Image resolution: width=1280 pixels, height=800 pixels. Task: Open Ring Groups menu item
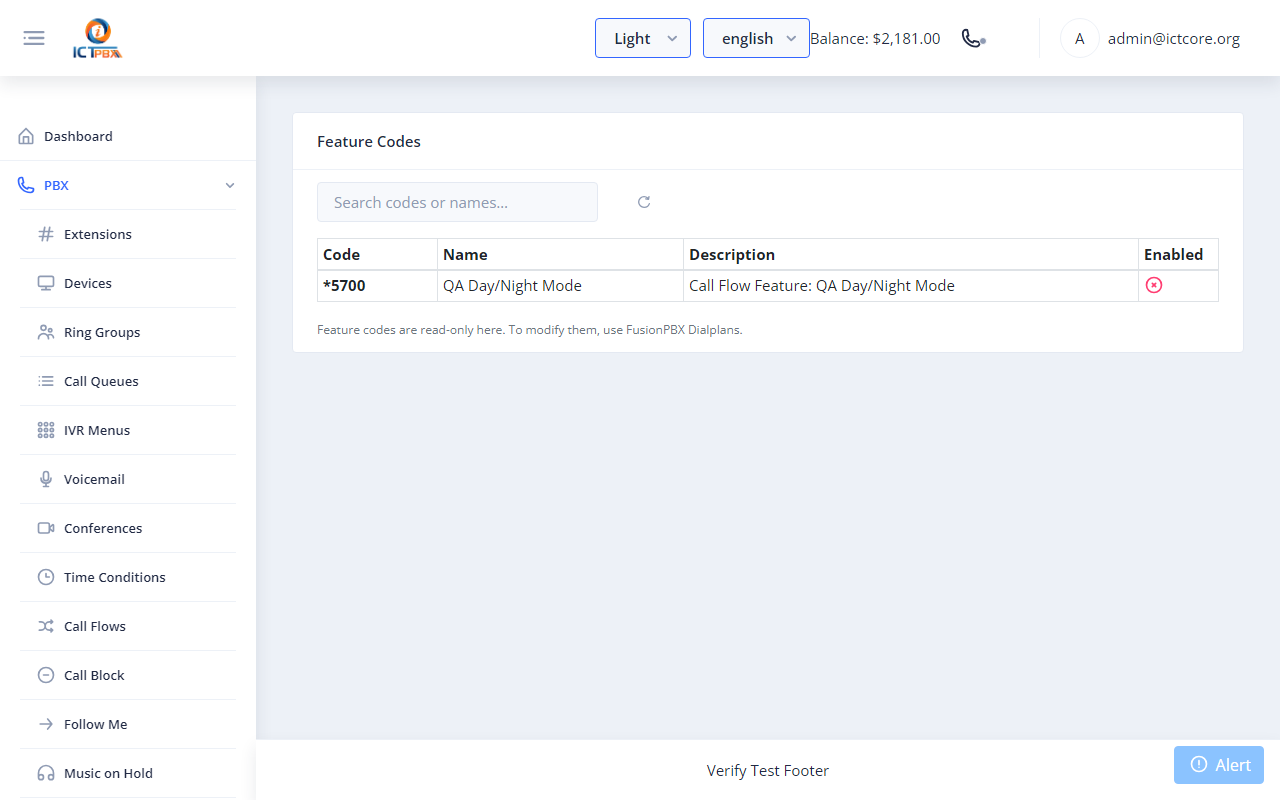128,332
